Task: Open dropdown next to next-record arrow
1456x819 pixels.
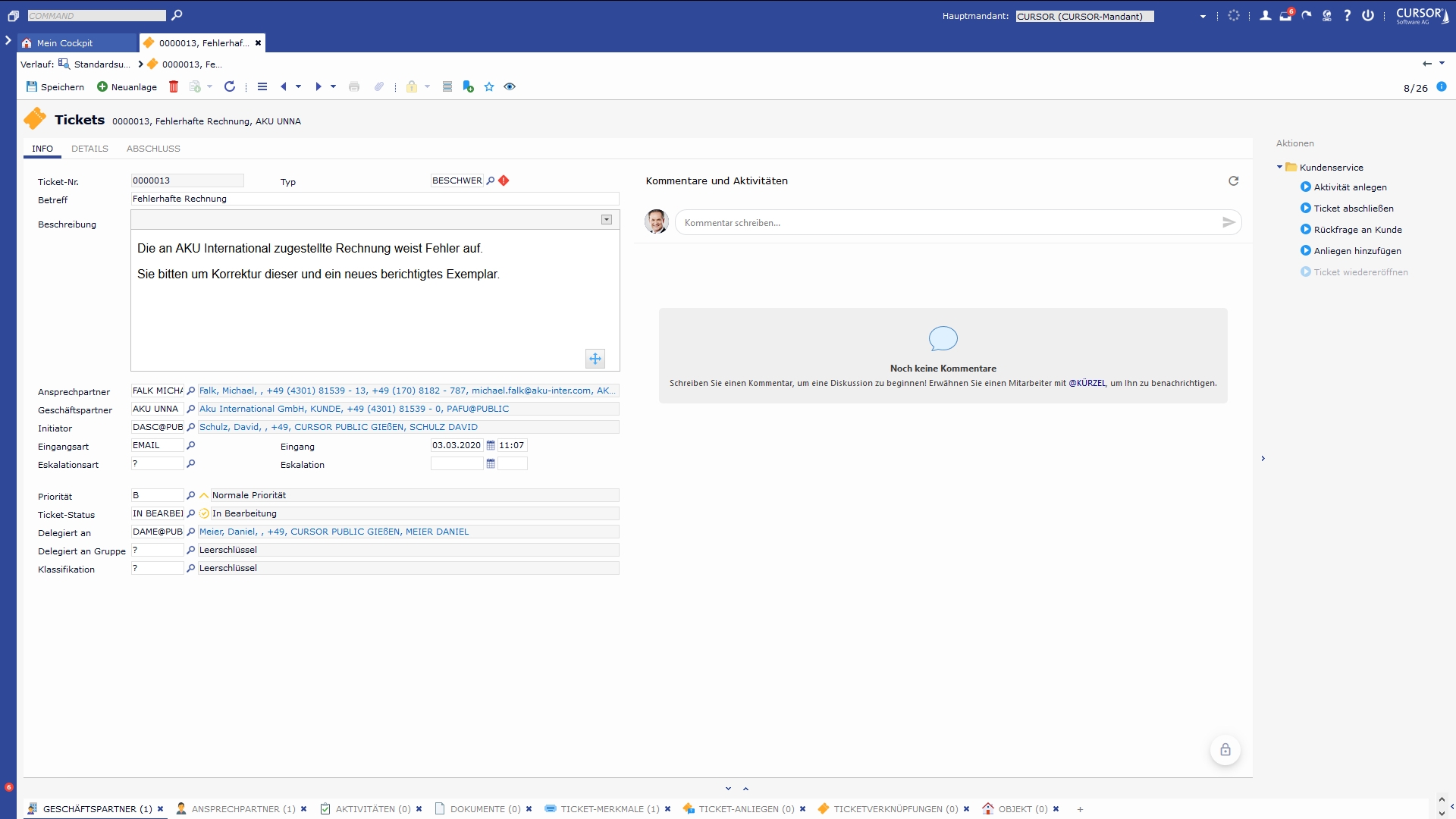Action: point(333,86)
